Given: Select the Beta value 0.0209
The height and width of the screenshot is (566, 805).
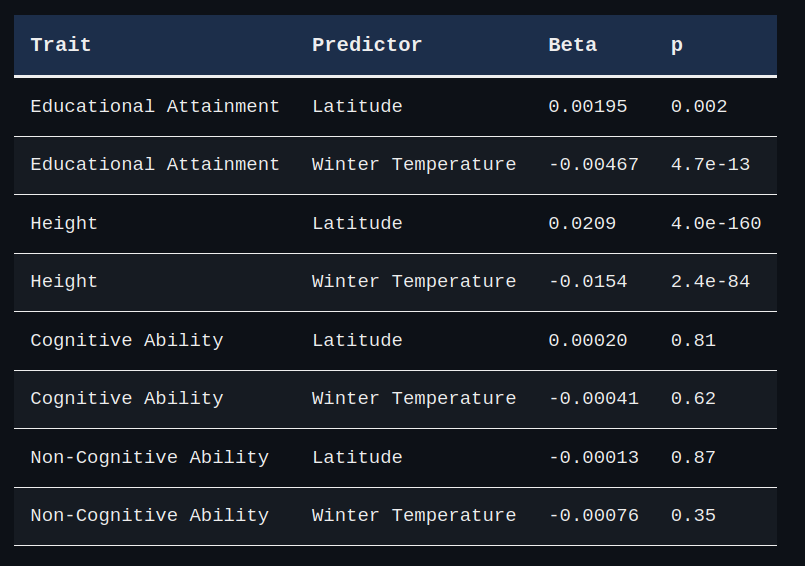Looking at the screenshot, I should (582, 223).
